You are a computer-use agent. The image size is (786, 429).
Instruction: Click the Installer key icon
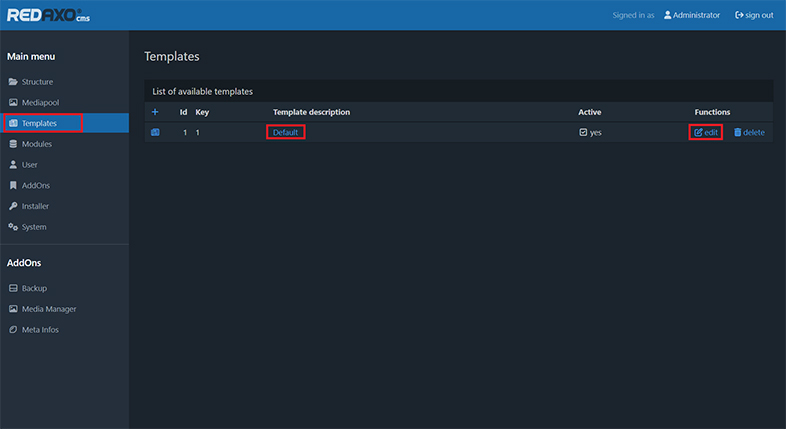point(13,206)
